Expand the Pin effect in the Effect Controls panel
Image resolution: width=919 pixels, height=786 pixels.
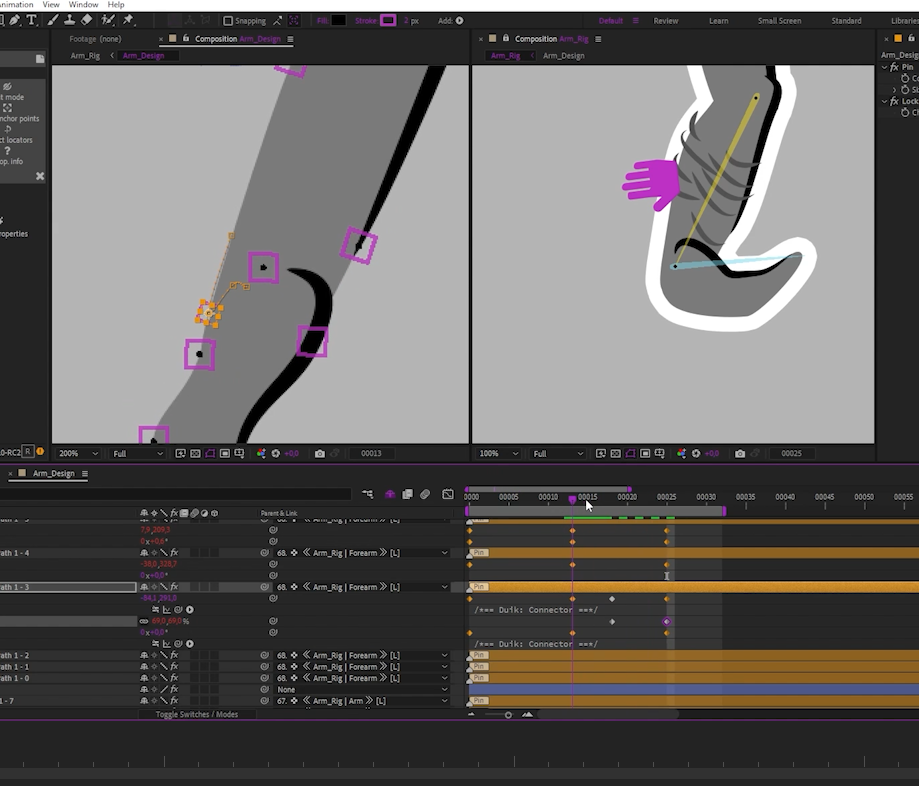pos(885,67)
